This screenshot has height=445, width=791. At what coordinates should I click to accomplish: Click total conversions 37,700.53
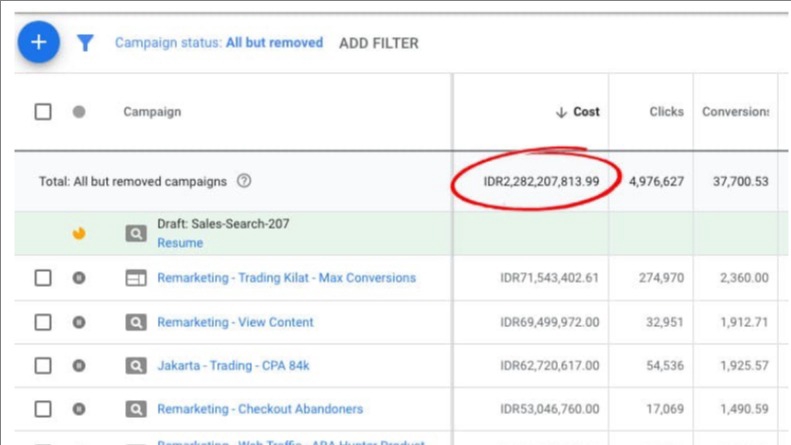741,181
